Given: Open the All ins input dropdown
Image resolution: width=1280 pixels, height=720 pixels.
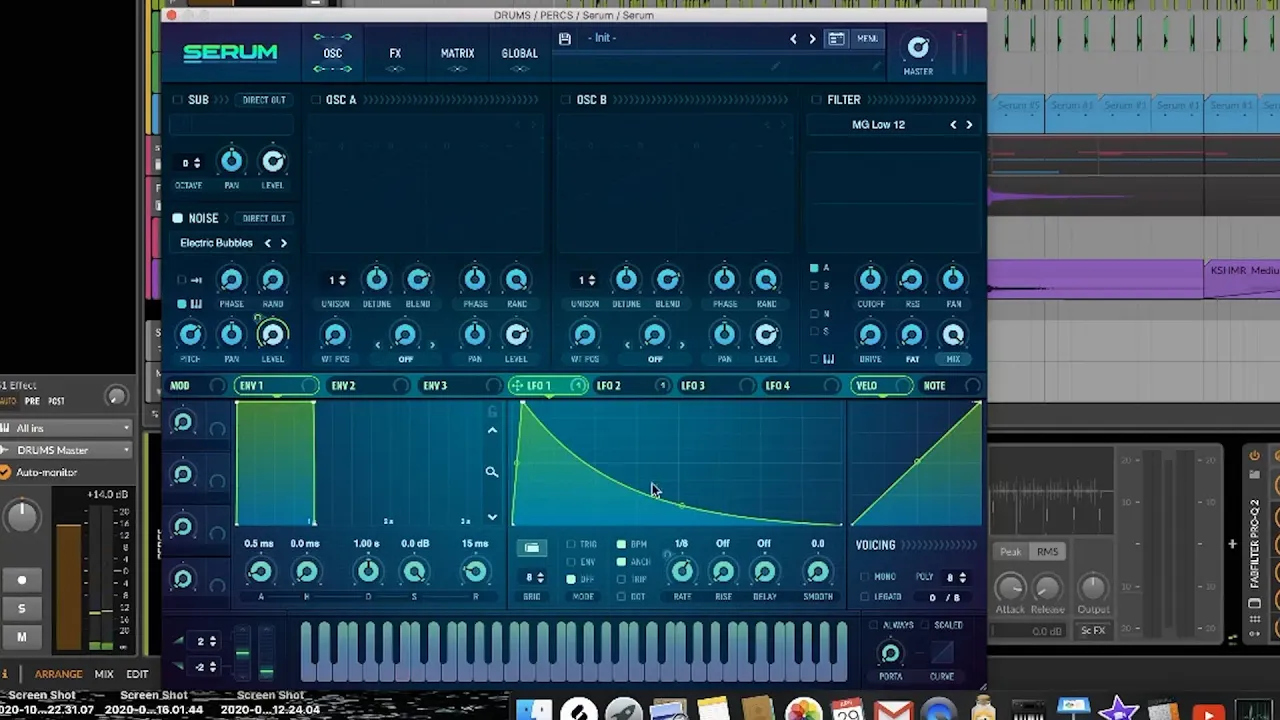Looking at the screenshot, I should pyautogui.click(x=66, y=428).
